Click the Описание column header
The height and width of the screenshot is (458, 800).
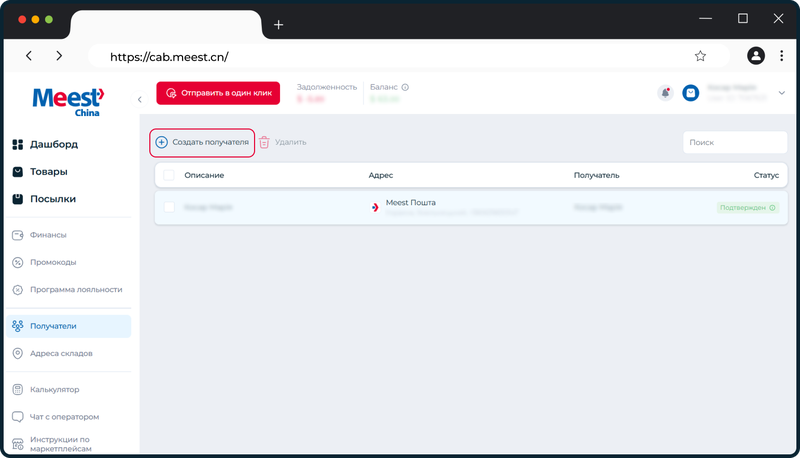204,175
